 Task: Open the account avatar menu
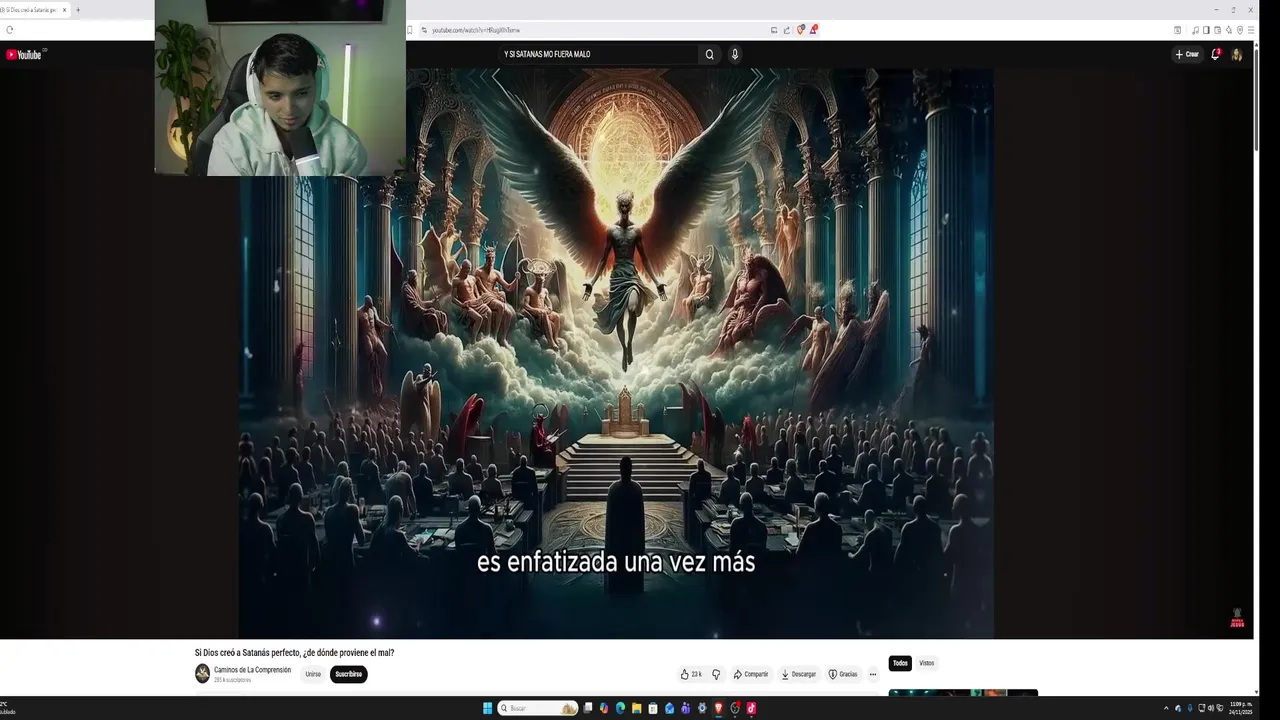pos(1237,54)
